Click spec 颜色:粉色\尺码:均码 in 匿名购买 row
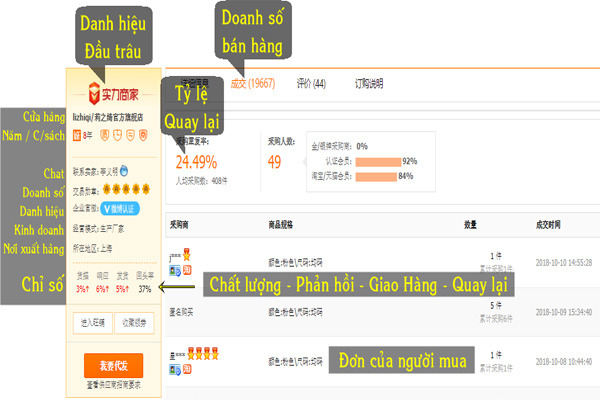Image resolution: width=600 pixels, height=400 pixels. (295, 312)
